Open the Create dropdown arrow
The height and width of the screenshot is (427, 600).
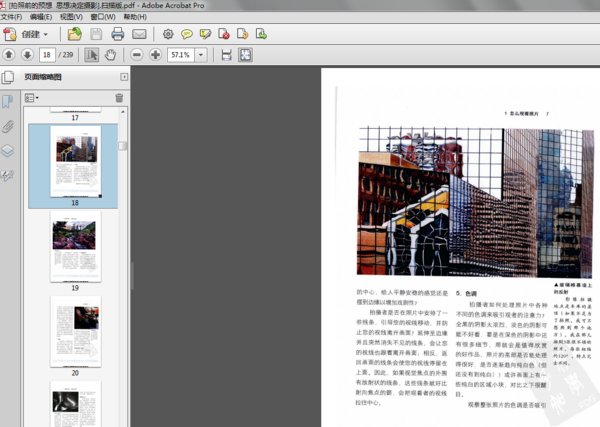tap(46, 34)
